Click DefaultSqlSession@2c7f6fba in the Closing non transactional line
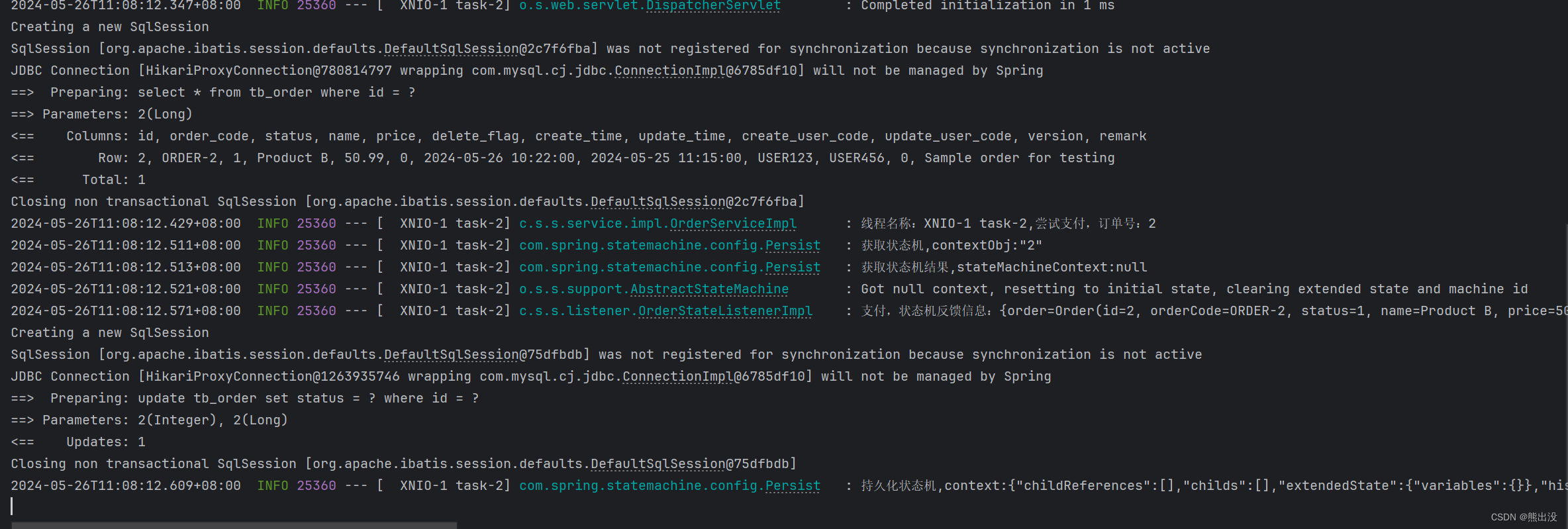Screen dimensions: 1568x529 (693, 202)
